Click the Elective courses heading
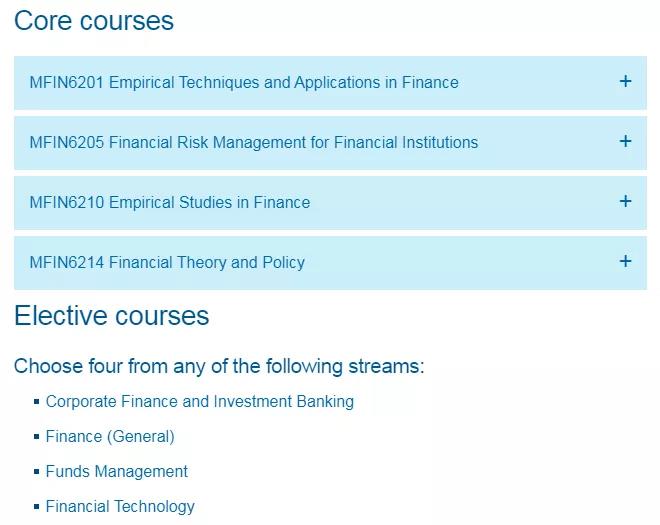The width and height of the screenshot is (660, 525). pyautogui.click(x=112, y=316)
